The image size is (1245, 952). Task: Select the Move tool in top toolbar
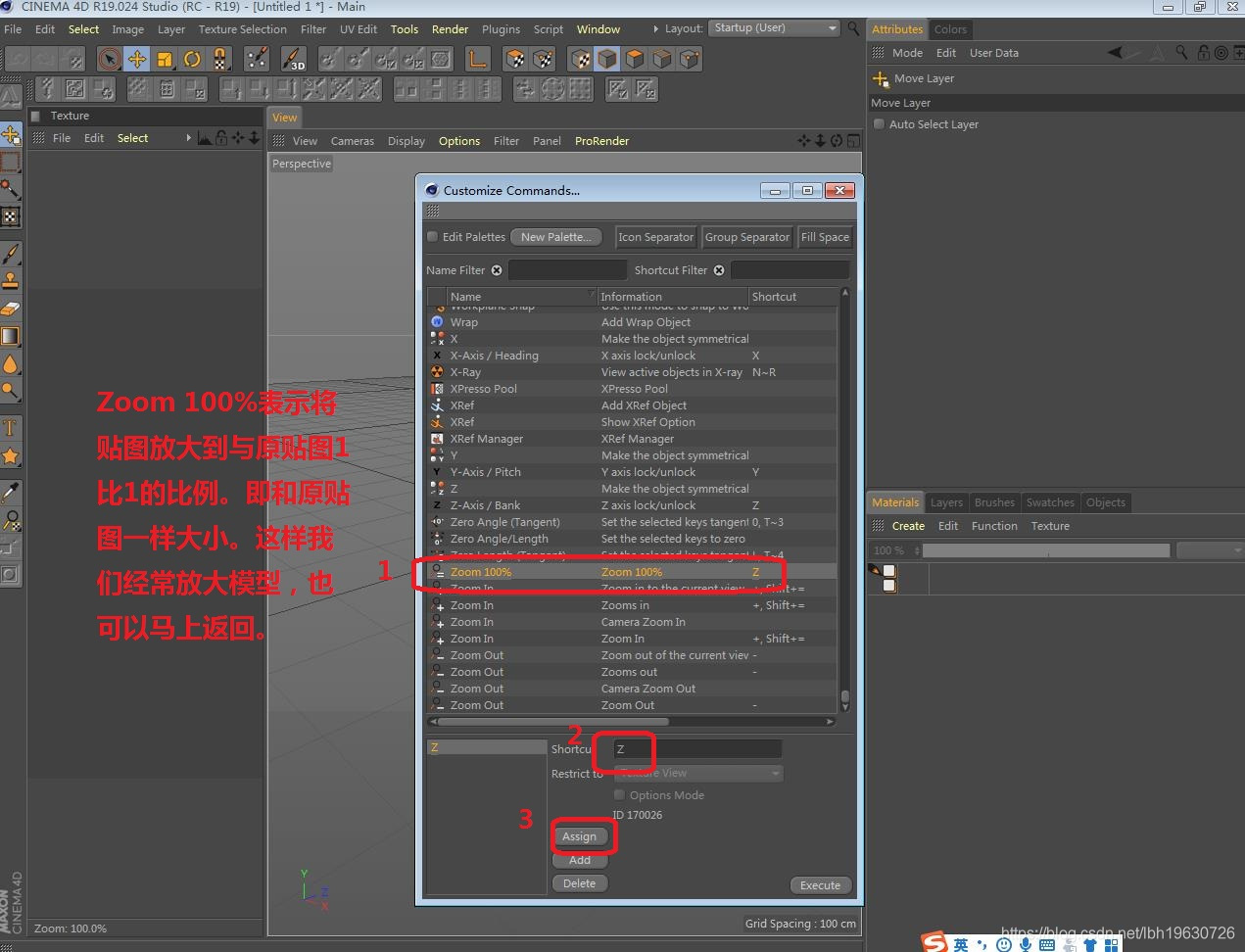click(137, 60)
